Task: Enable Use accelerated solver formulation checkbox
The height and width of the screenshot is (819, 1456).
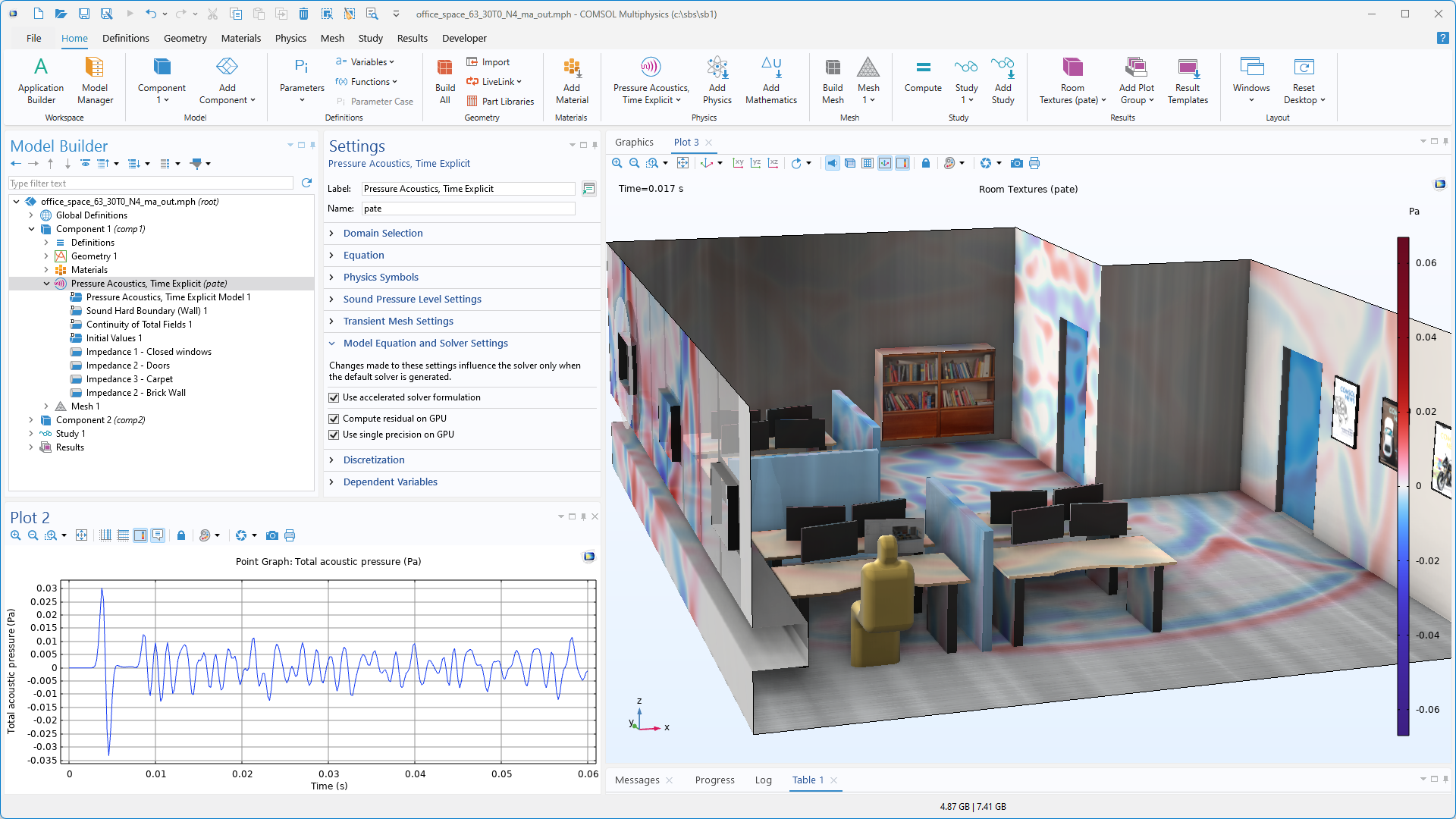Action: 335,397
